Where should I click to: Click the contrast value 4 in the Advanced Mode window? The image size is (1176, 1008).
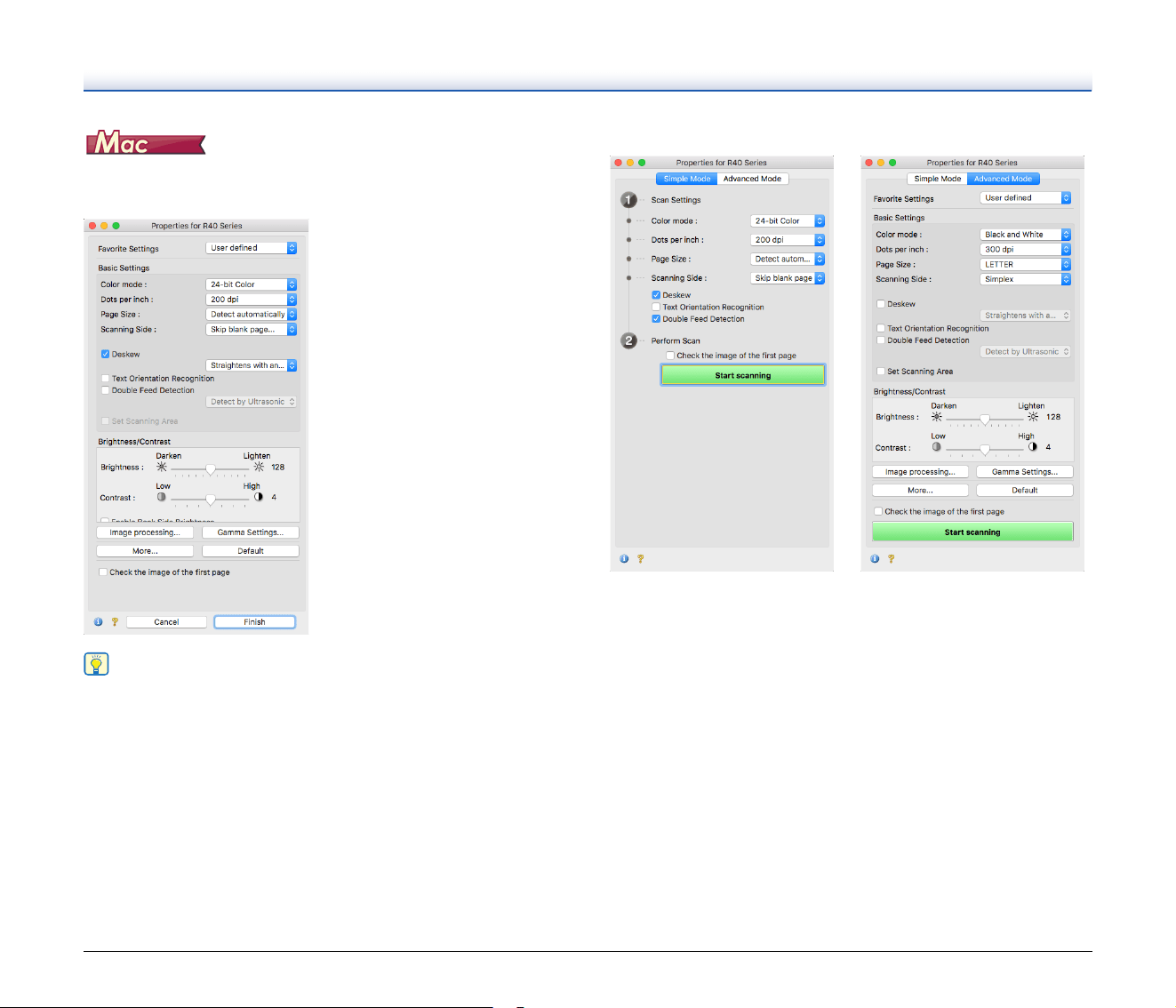(x=1048, y=447)
